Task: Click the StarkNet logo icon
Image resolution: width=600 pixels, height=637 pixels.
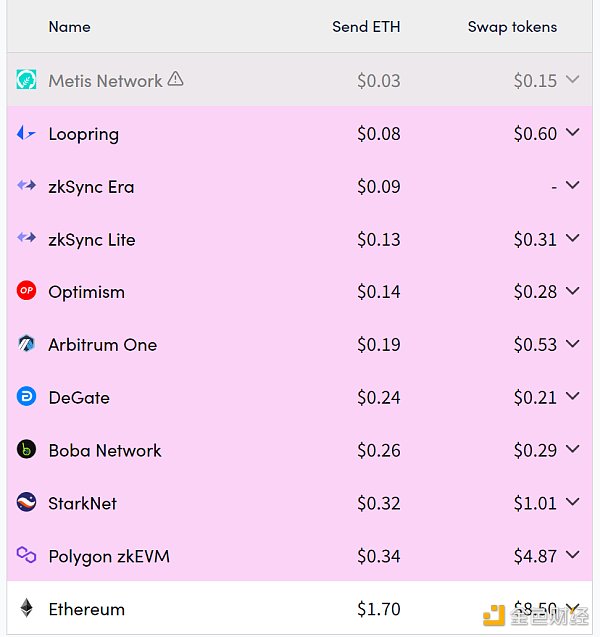Action: [x=27, y=502]
